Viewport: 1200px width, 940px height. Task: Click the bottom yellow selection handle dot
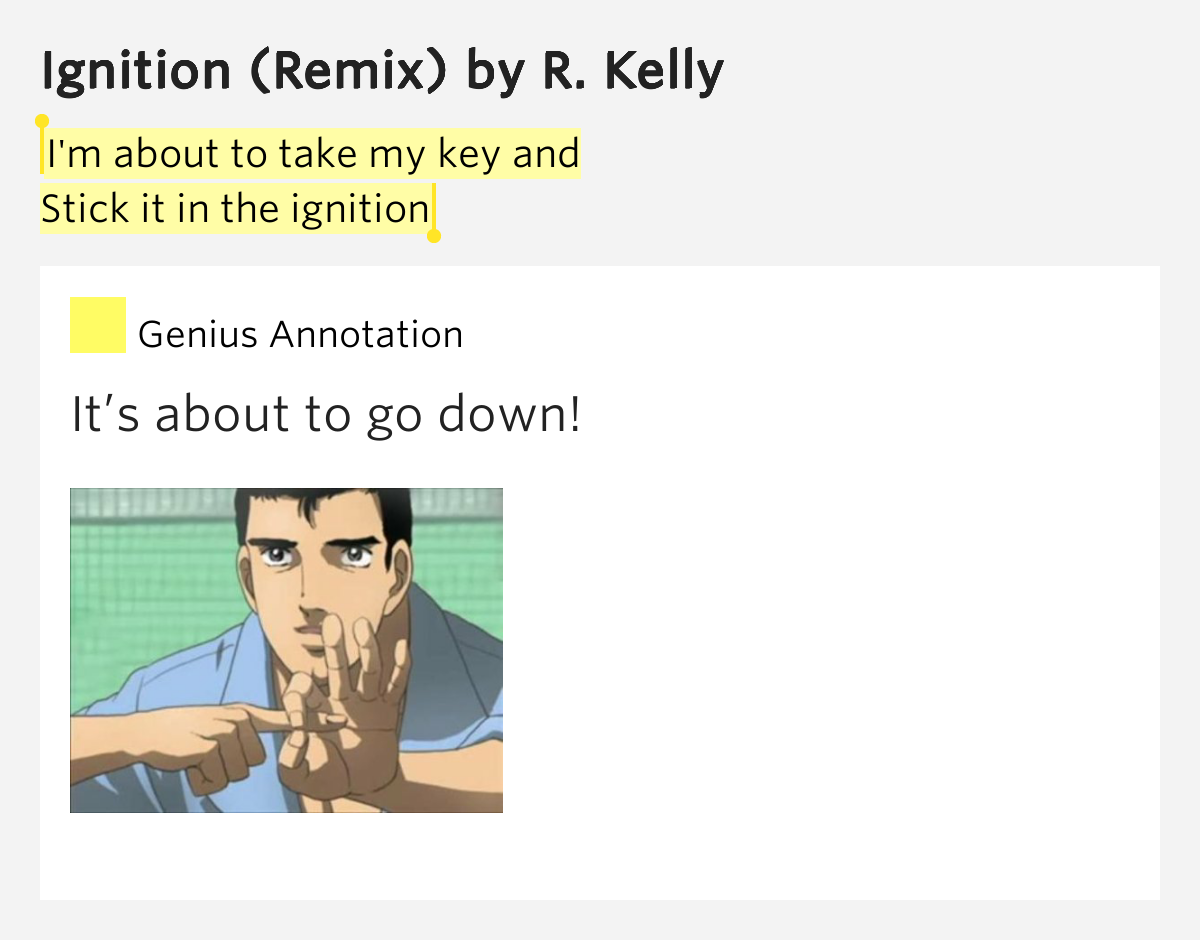pos(434,236)
